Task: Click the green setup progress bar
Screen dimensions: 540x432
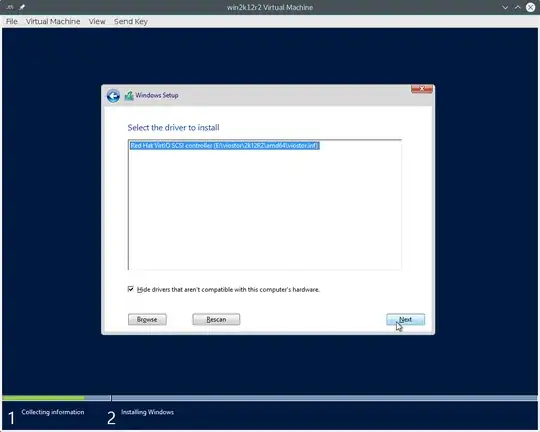Action: (43, 398)
